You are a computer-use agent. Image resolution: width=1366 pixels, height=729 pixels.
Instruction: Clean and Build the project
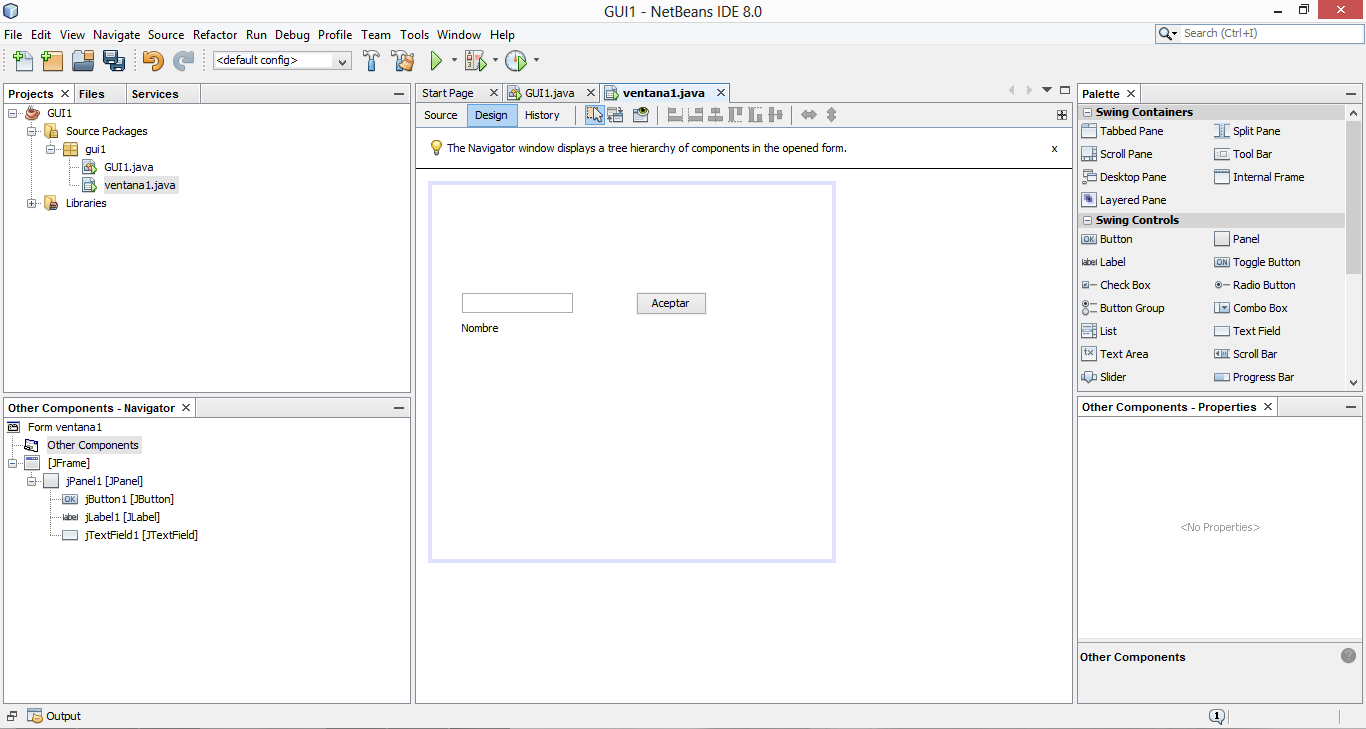(403, 60)
